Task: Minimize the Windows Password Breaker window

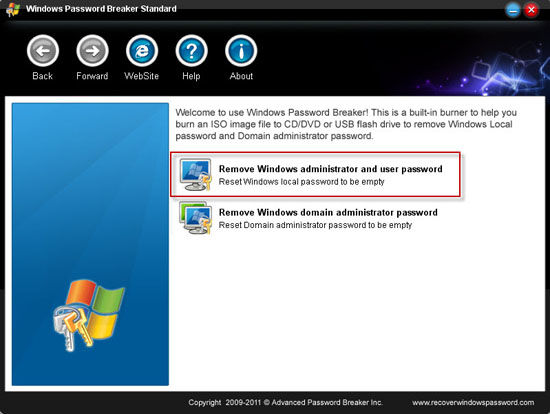Action: [513, 10]
